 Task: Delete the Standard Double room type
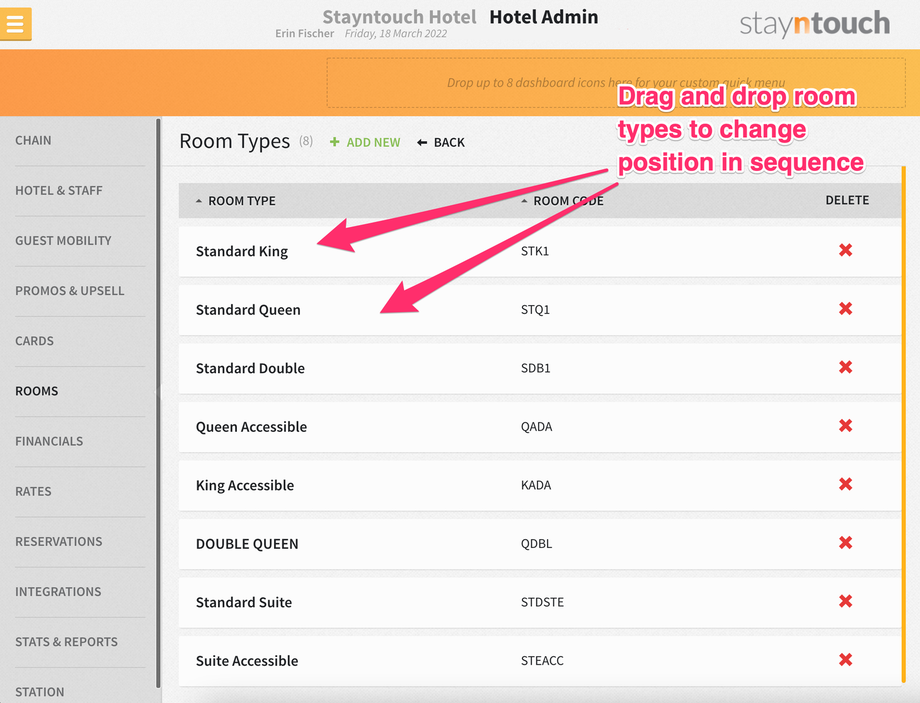coord(845,367)
